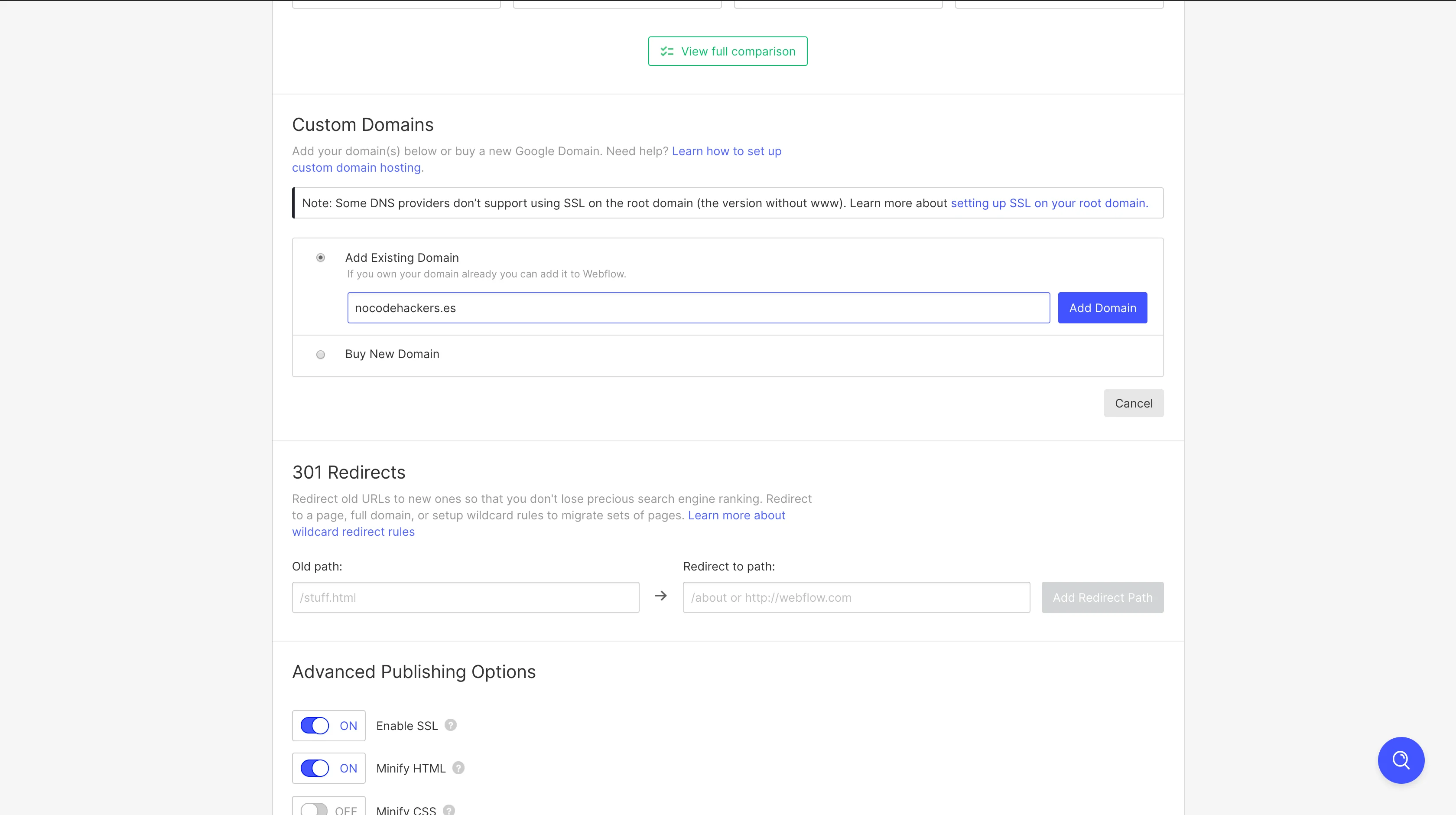The image size is (1456, 815).
Task: Click the Add Domain button
Action: [1102, 308]
